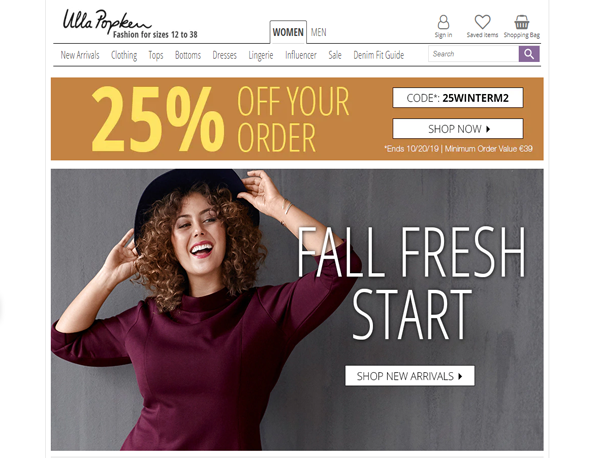Select Bottoms in navigation bar
The width and height of the screenshot is (600, 458).
188,55
